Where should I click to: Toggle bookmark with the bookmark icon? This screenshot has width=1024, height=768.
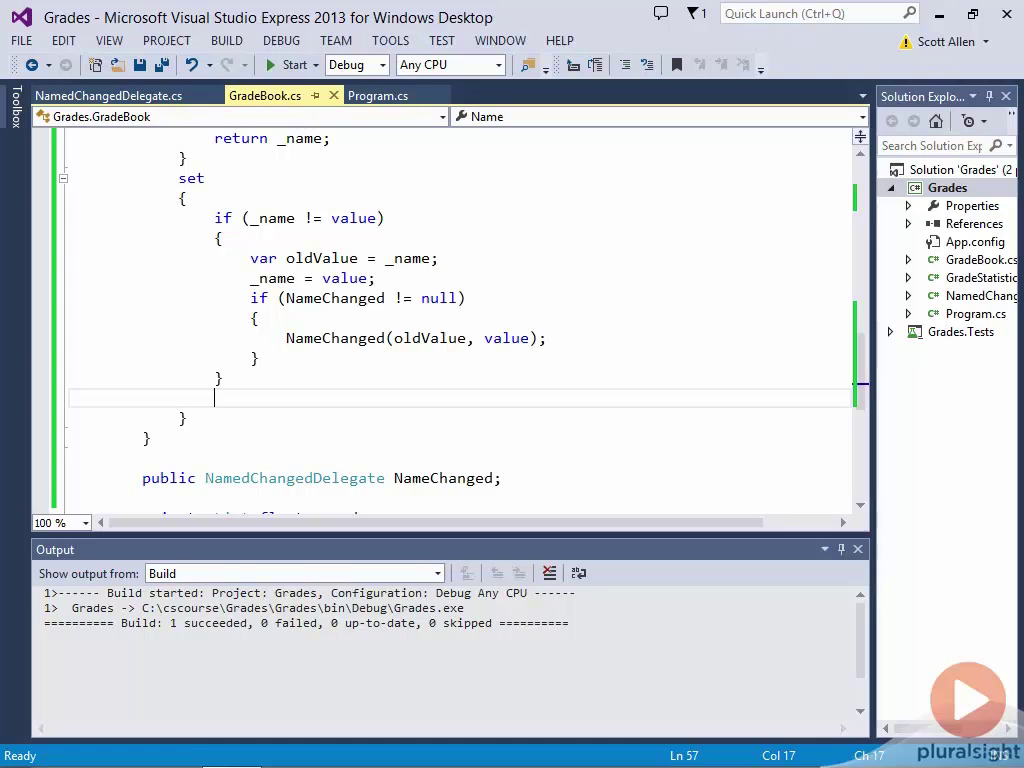(677, 65)
